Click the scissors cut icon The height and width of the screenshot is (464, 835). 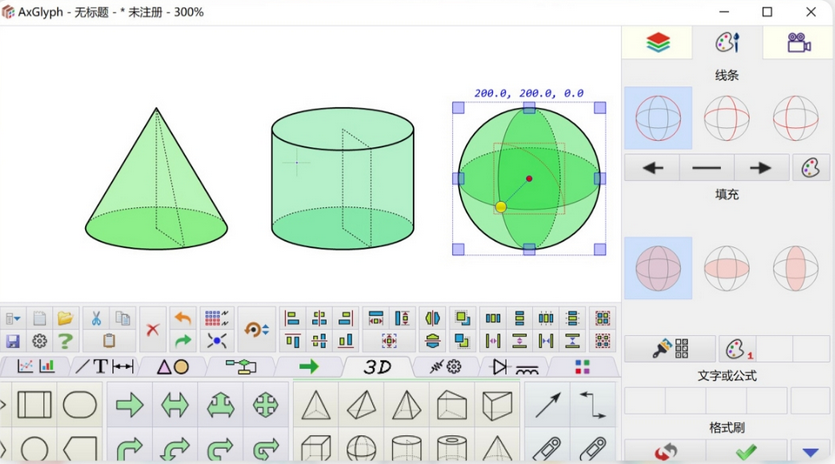pyautogui.click(x=96, y=319)
